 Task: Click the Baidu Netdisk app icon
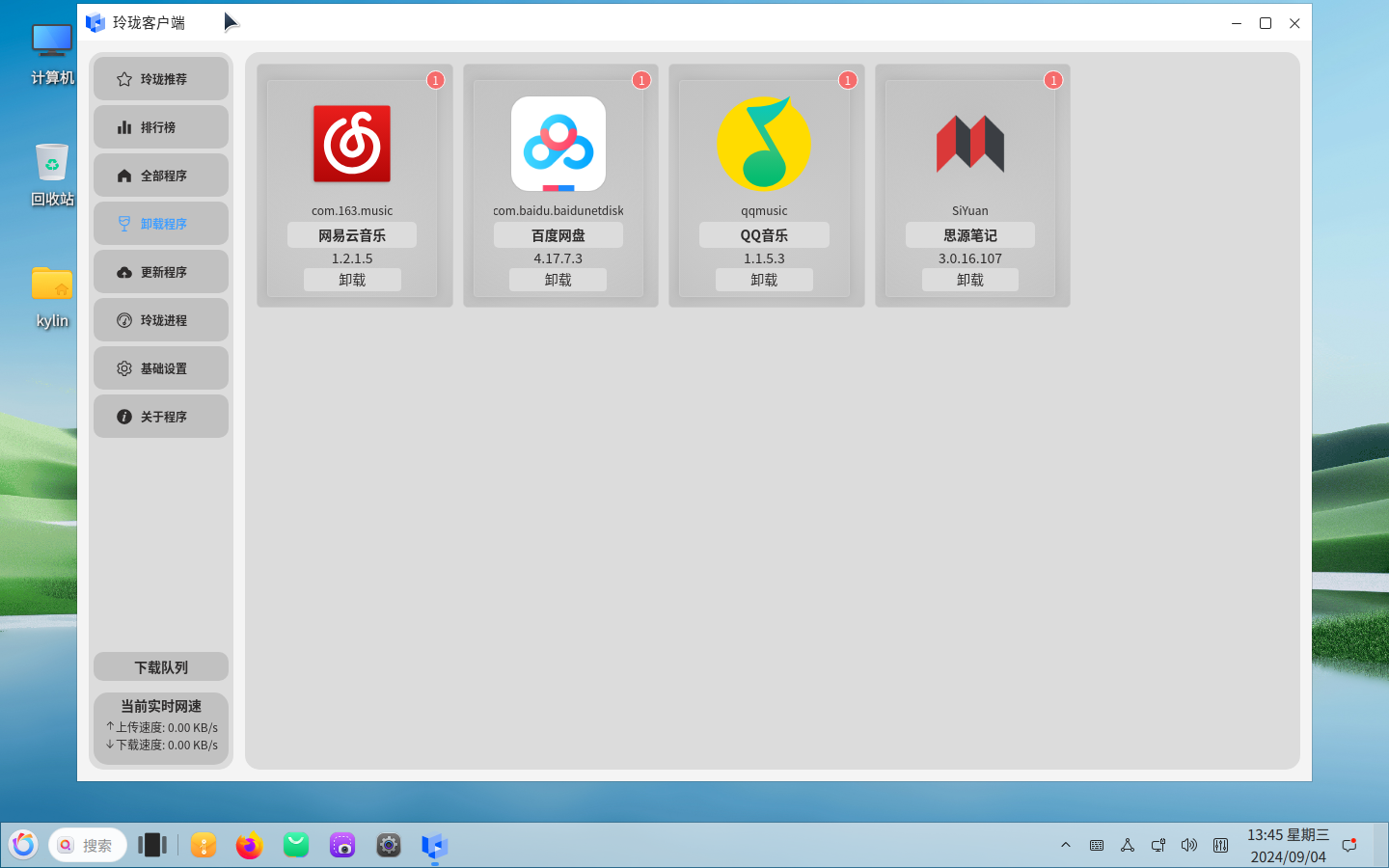pyautogui.click(x=558, y=144)
